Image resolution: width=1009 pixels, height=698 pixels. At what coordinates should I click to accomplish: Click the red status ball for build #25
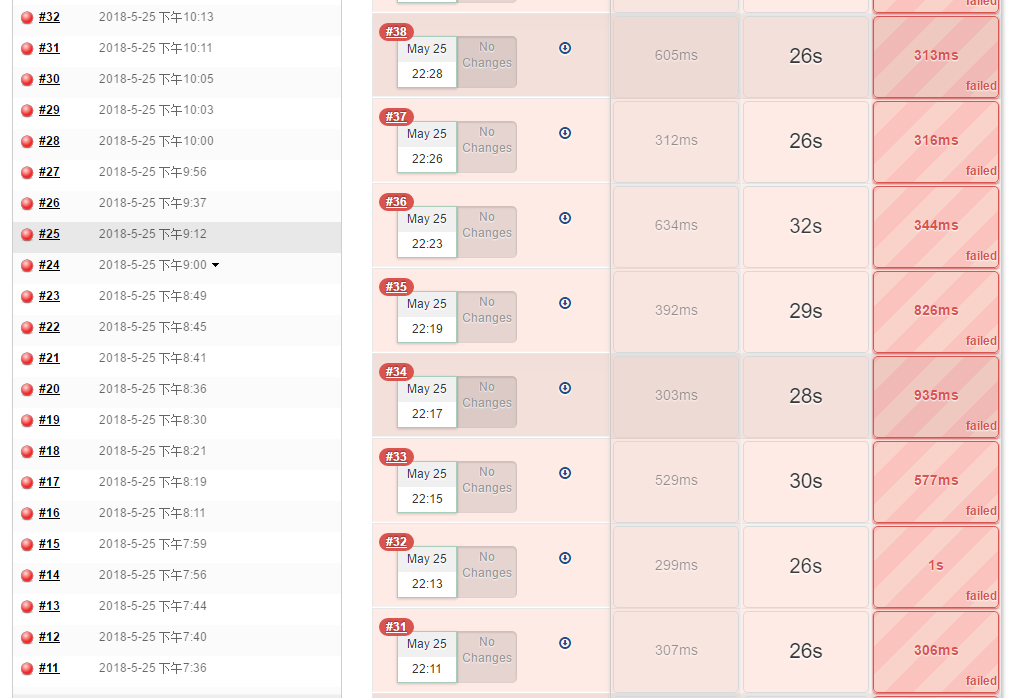[x=27, y=234]
